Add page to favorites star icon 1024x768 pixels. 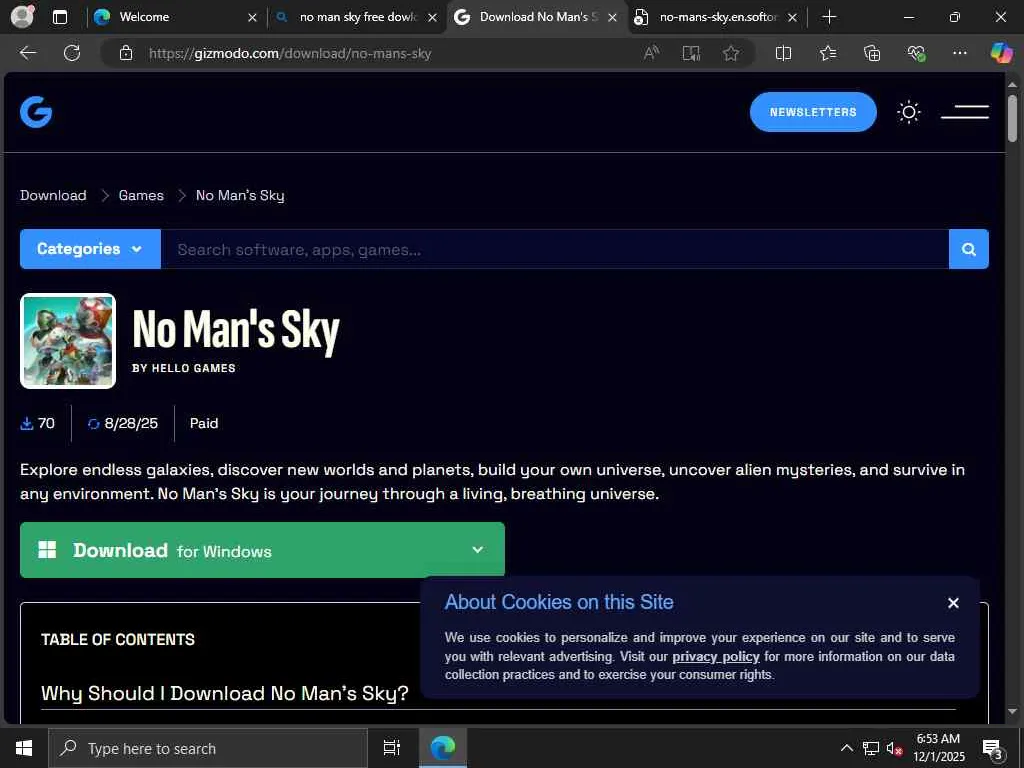[731, 53]
